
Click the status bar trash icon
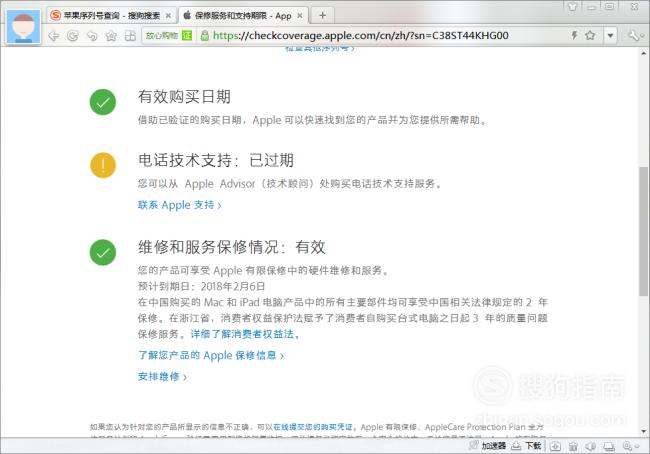573,446
